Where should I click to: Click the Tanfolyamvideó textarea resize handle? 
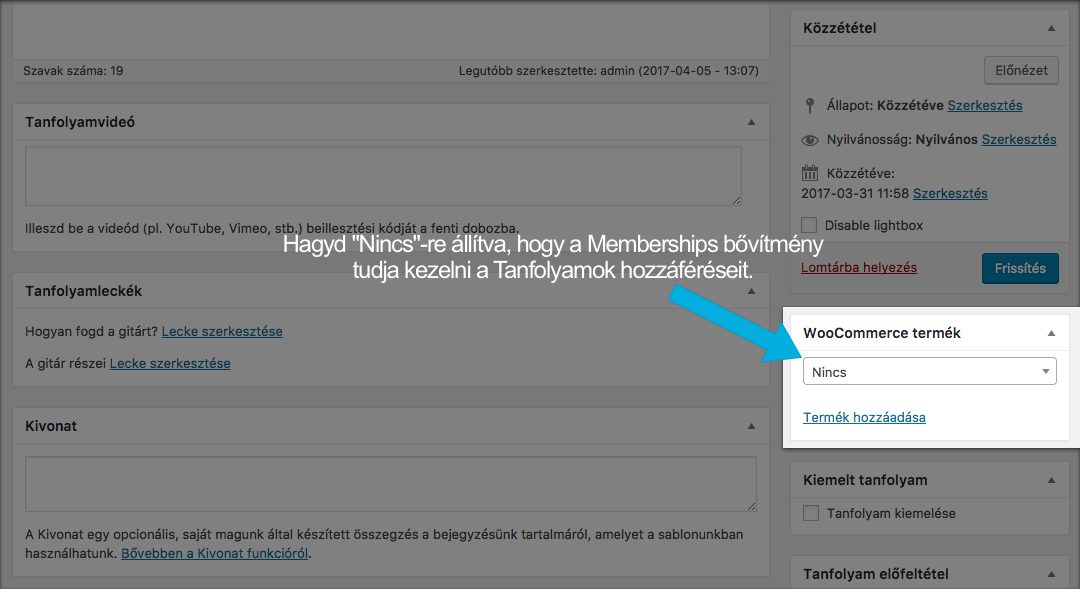pos(736,200)
